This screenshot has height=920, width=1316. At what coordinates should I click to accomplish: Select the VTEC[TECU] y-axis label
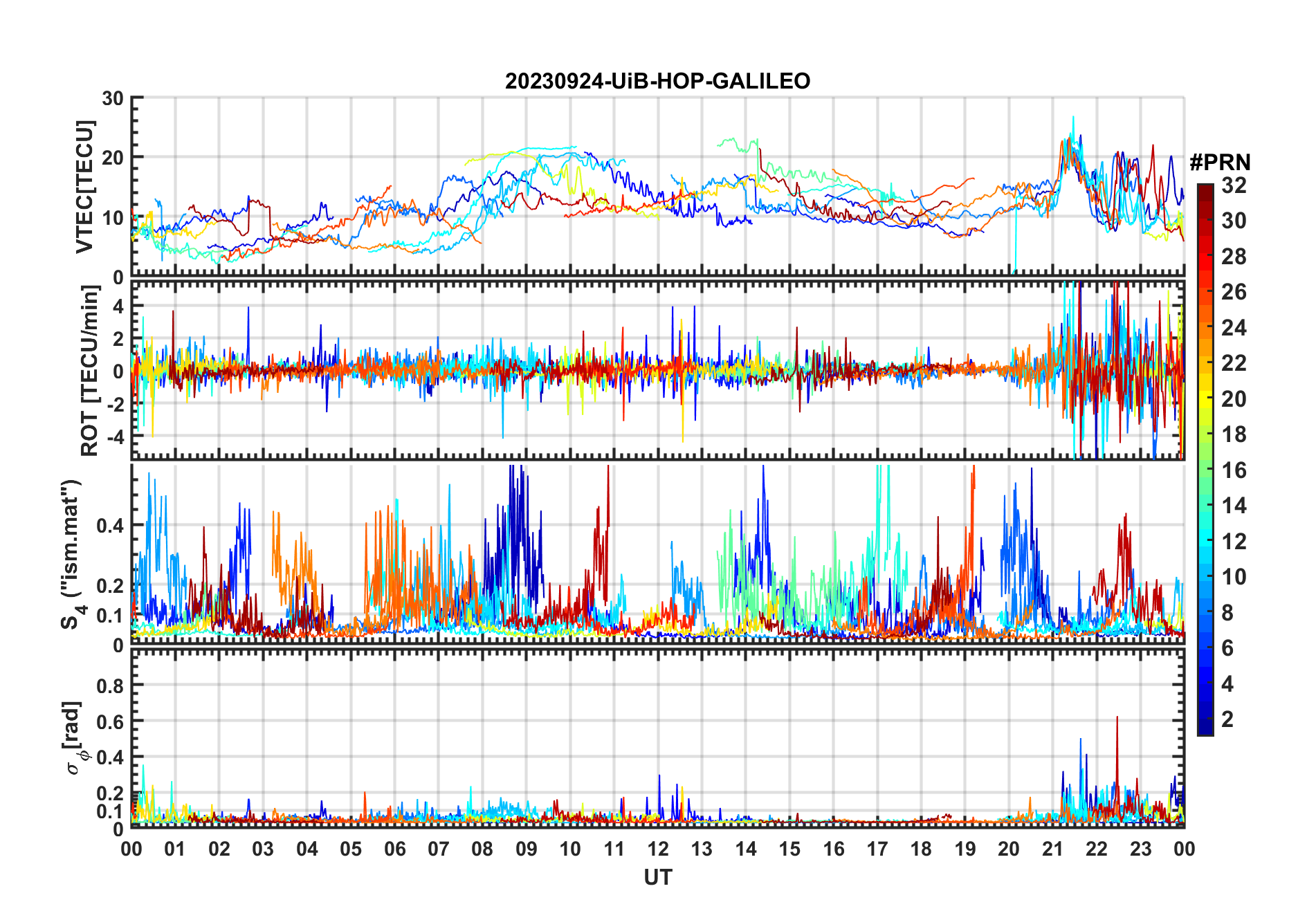click(x=84, y=187)
